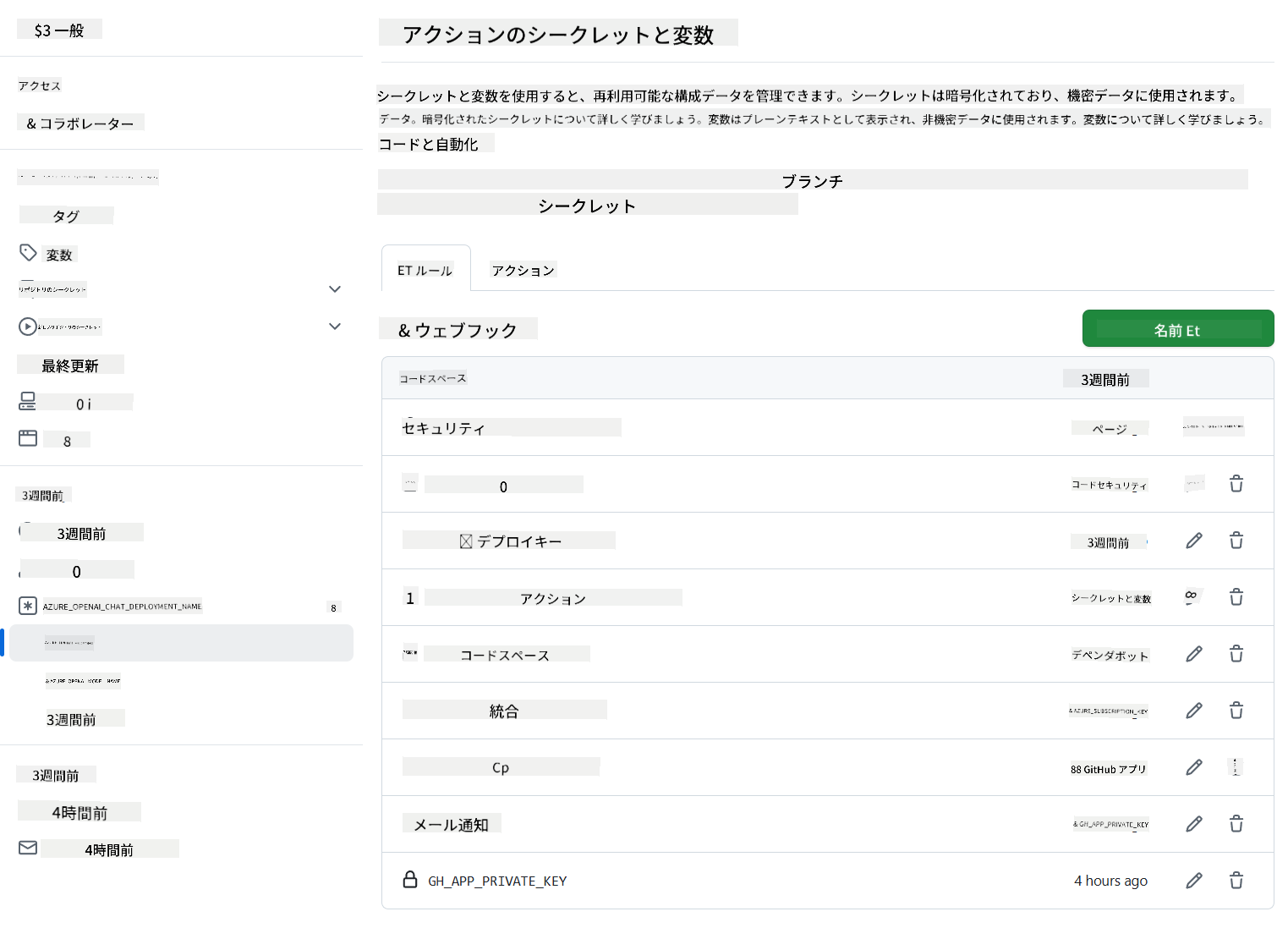
Task: Delete the GH_APP_PRIVATE_KEY secret
Action: click(1236, 881)
